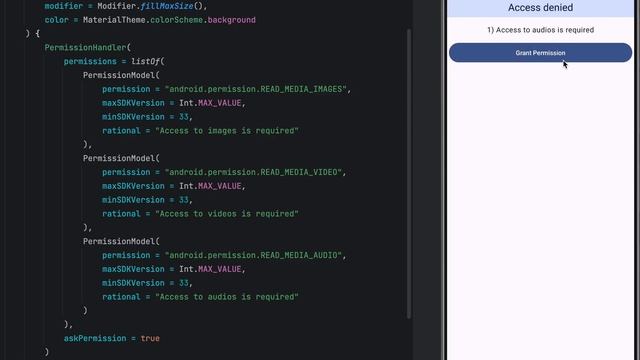640x360 pixels.
Task: Click the PermissionHandler( call
Action: [88, 47]
